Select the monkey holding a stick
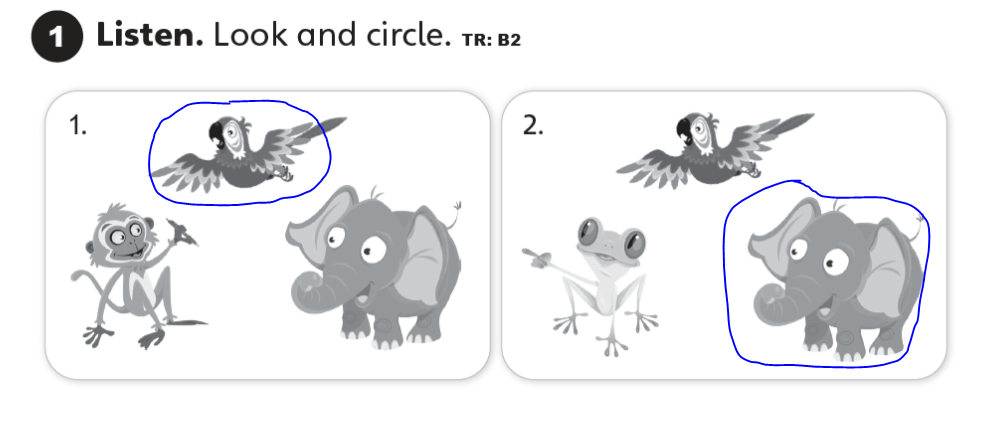The width and height of the screenshot is (988, 421). coord(134,275)
